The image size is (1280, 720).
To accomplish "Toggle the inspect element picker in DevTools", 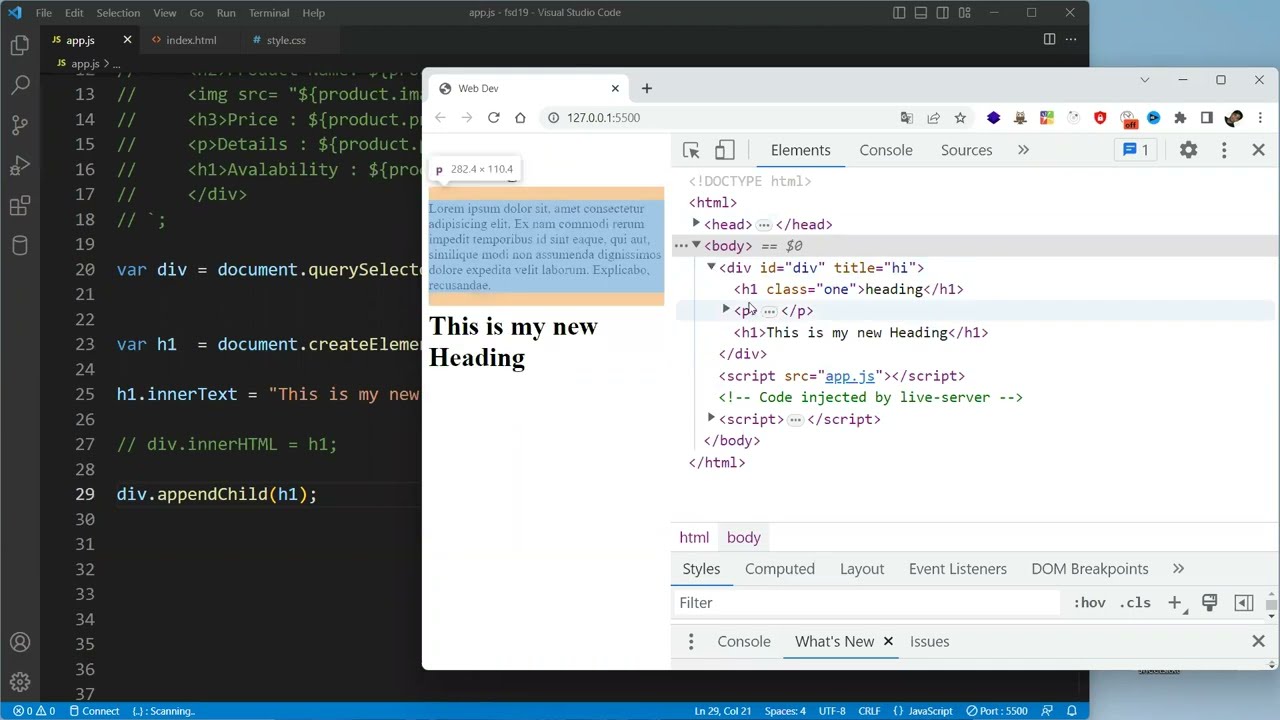I will pos(691,150).
